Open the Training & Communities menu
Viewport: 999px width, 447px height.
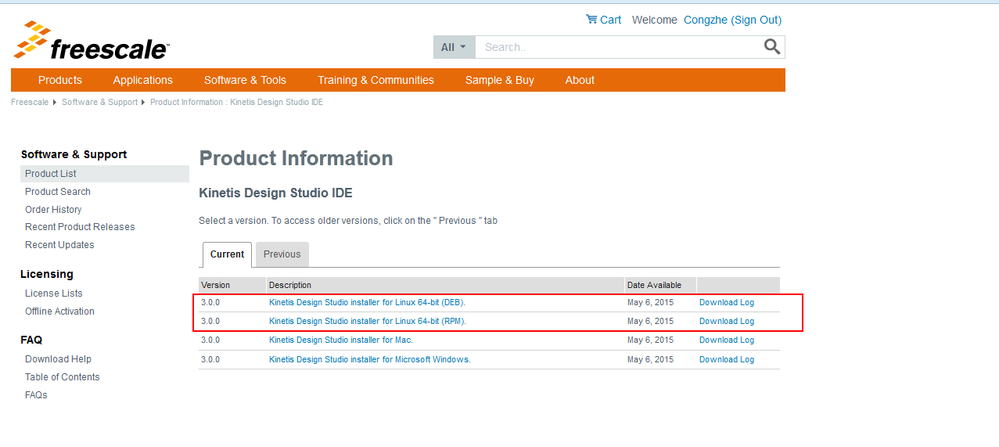376,80
